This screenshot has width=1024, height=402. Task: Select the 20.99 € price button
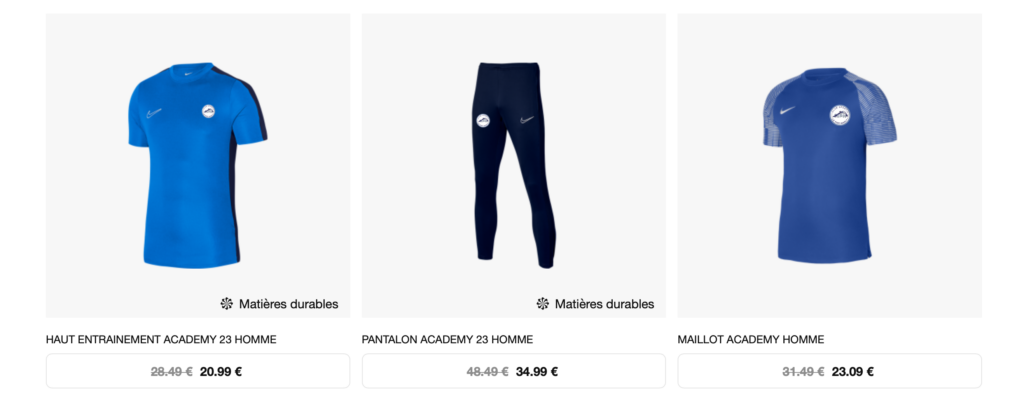coord(198,371)
